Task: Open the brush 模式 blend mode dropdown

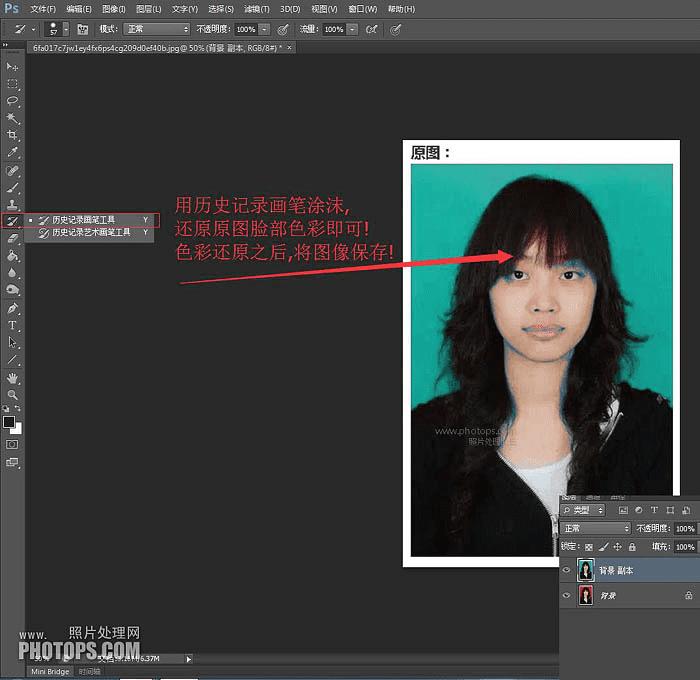Action: click(x=156, y=30)
